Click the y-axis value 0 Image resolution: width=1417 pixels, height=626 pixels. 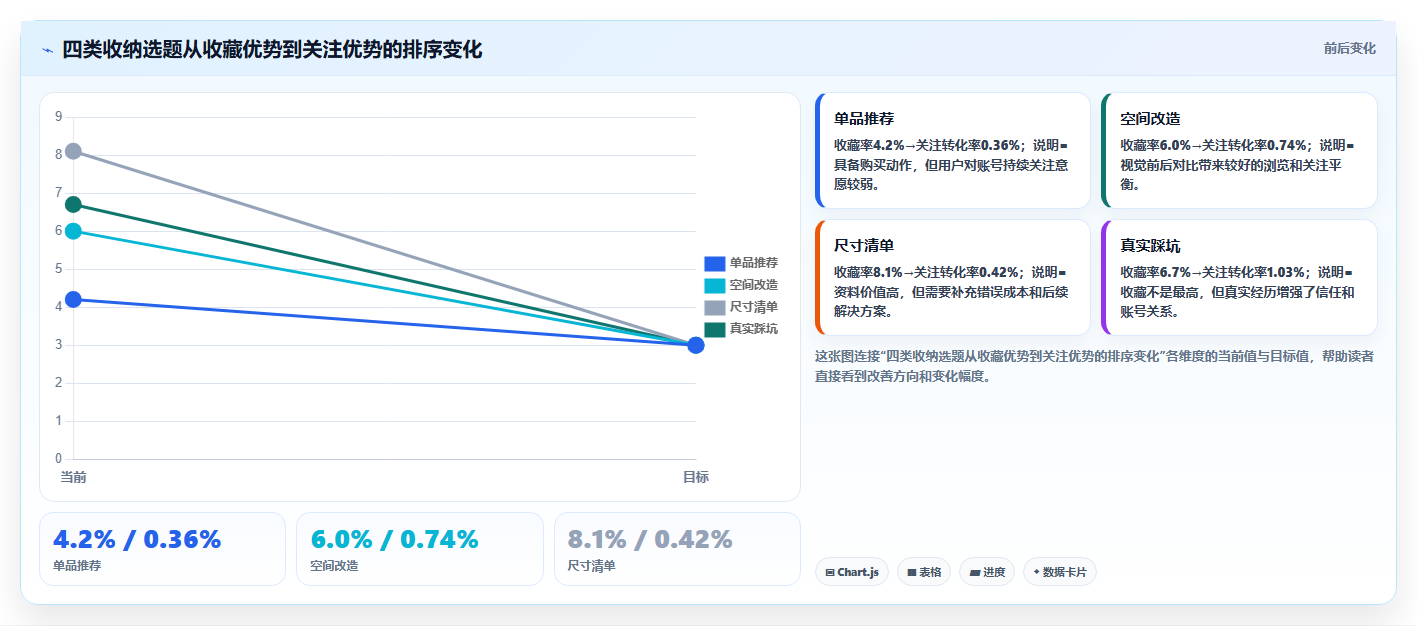click(59, 459)
